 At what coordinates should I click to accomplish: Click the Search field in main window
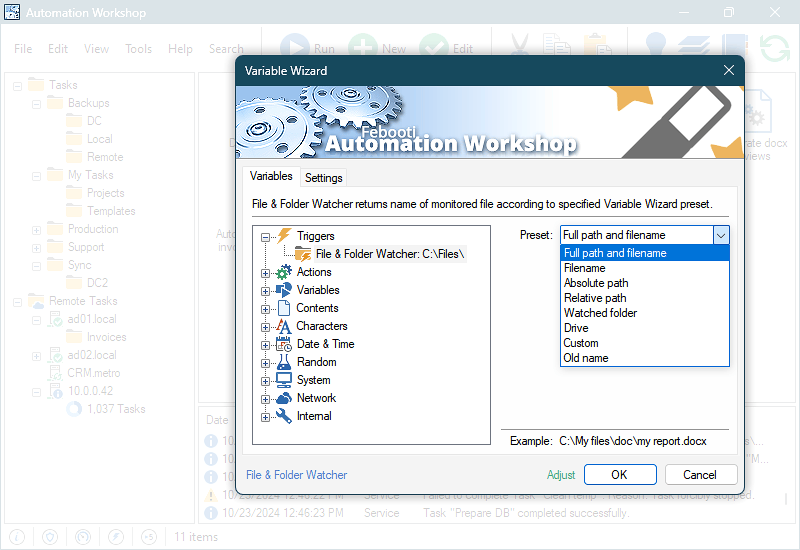pos(226,49)
